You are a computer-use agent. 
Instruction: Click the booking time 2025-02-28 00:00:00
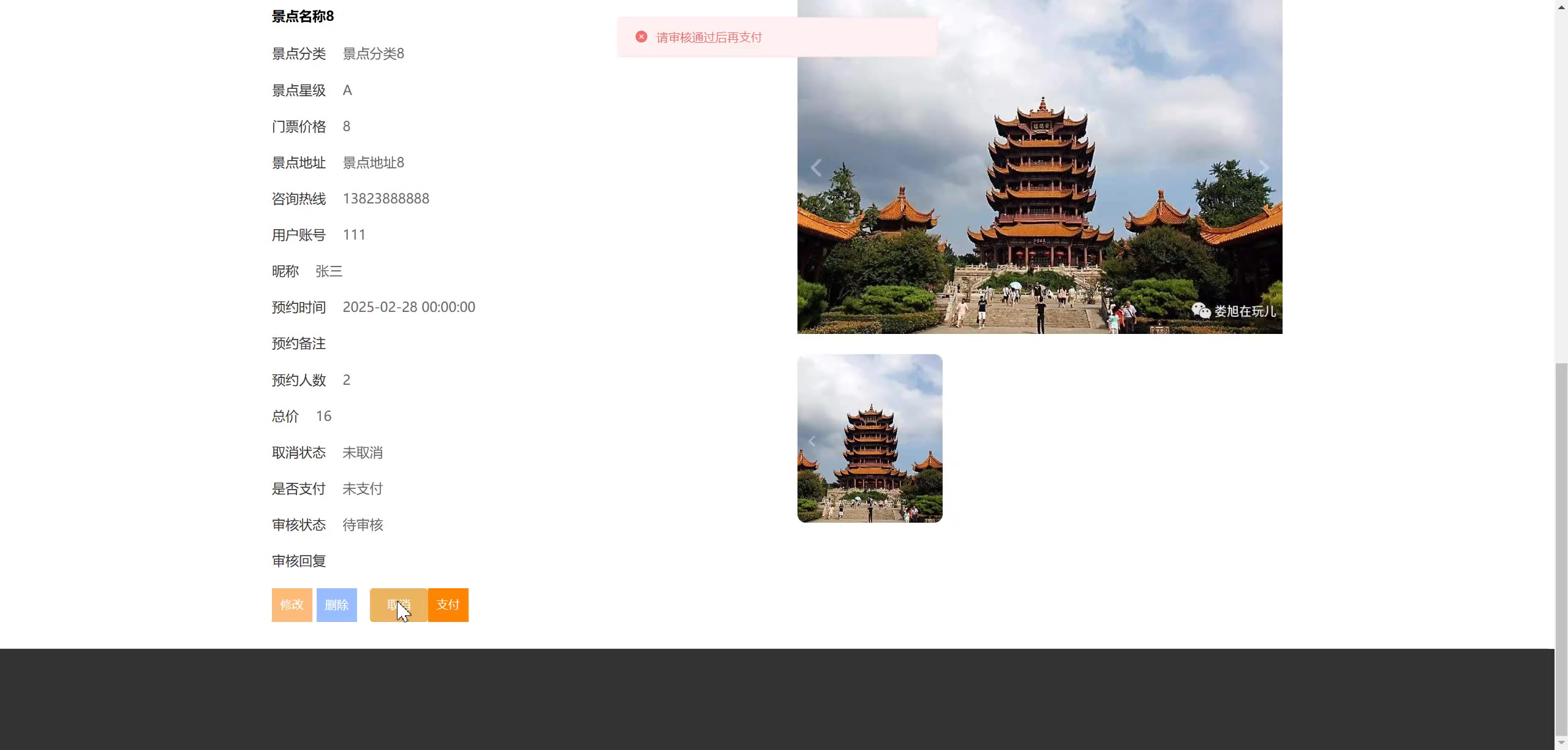click(409, 307)
